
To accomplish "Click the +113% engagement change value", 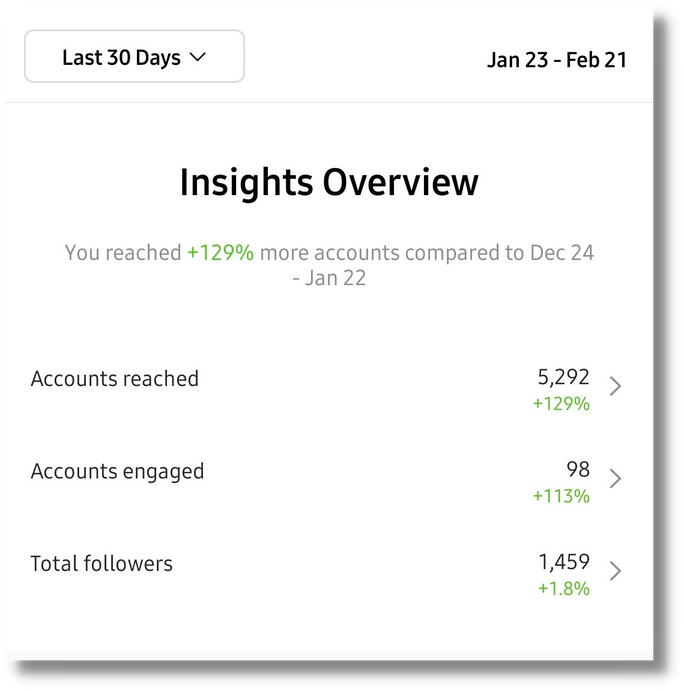I will point(560,496).
